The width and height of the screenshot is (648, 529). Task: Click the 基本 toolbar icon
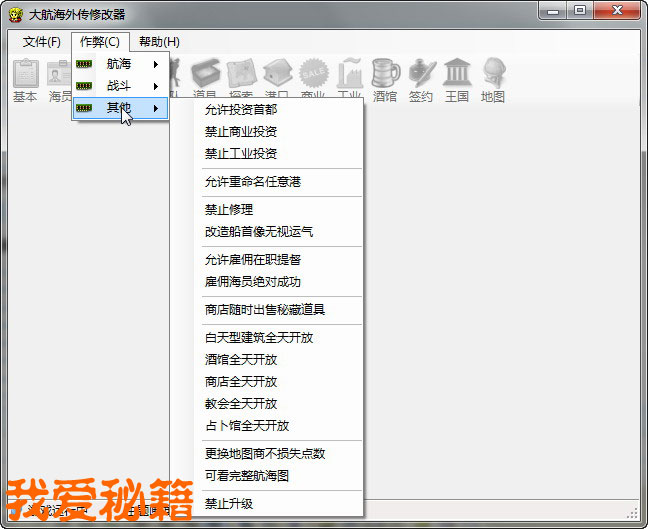(x=25, y=79)
